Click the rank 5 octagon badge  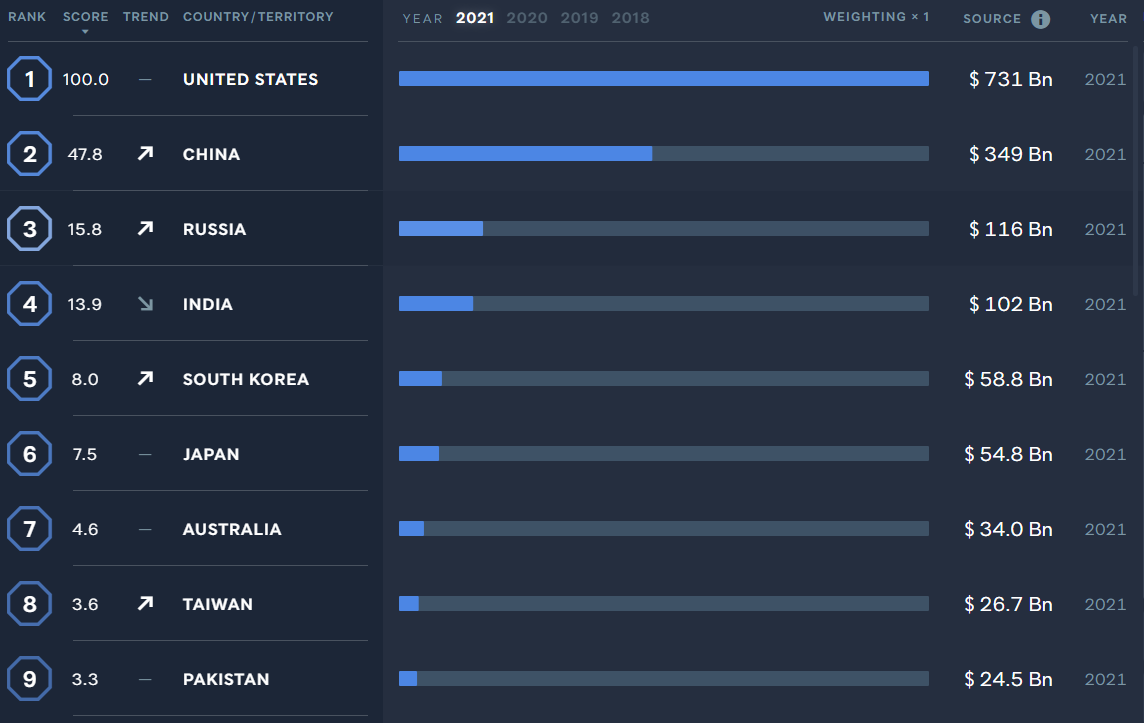tap(30, 379)
